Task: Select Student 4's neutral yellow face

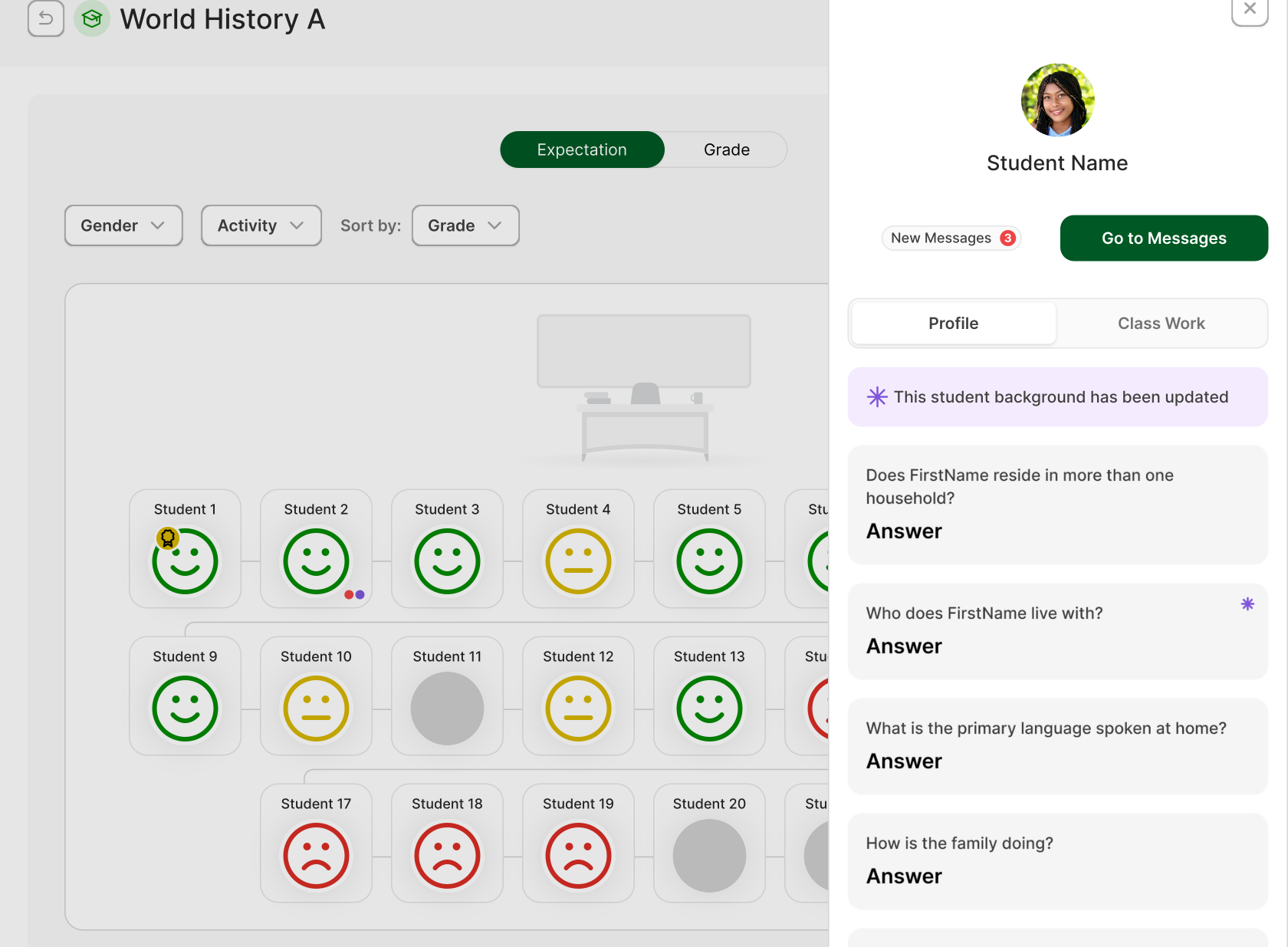Action: pos(578,561)
